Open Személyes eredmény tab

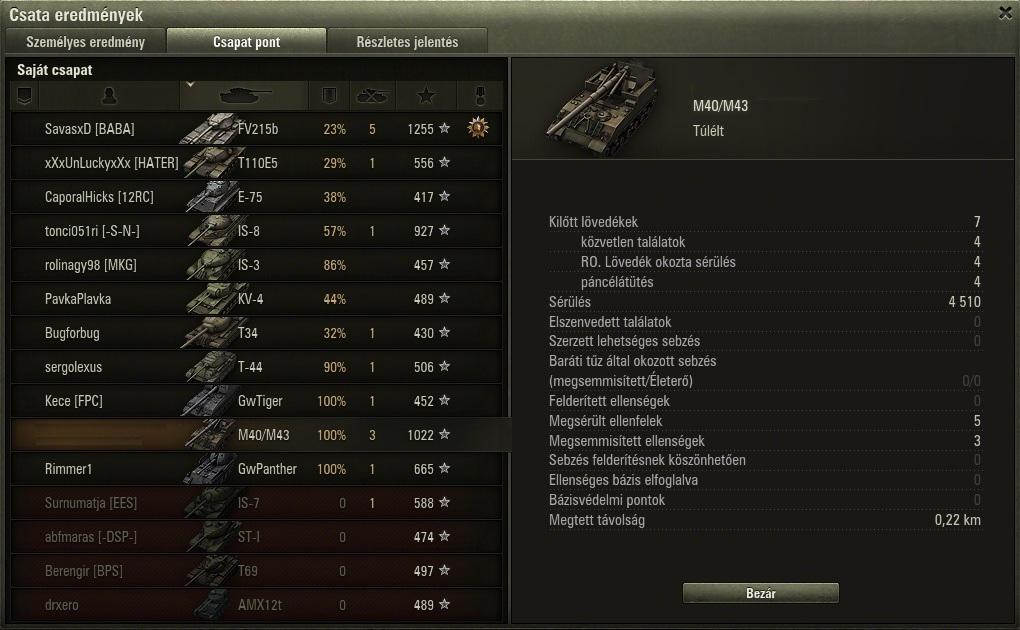(85, 42)
